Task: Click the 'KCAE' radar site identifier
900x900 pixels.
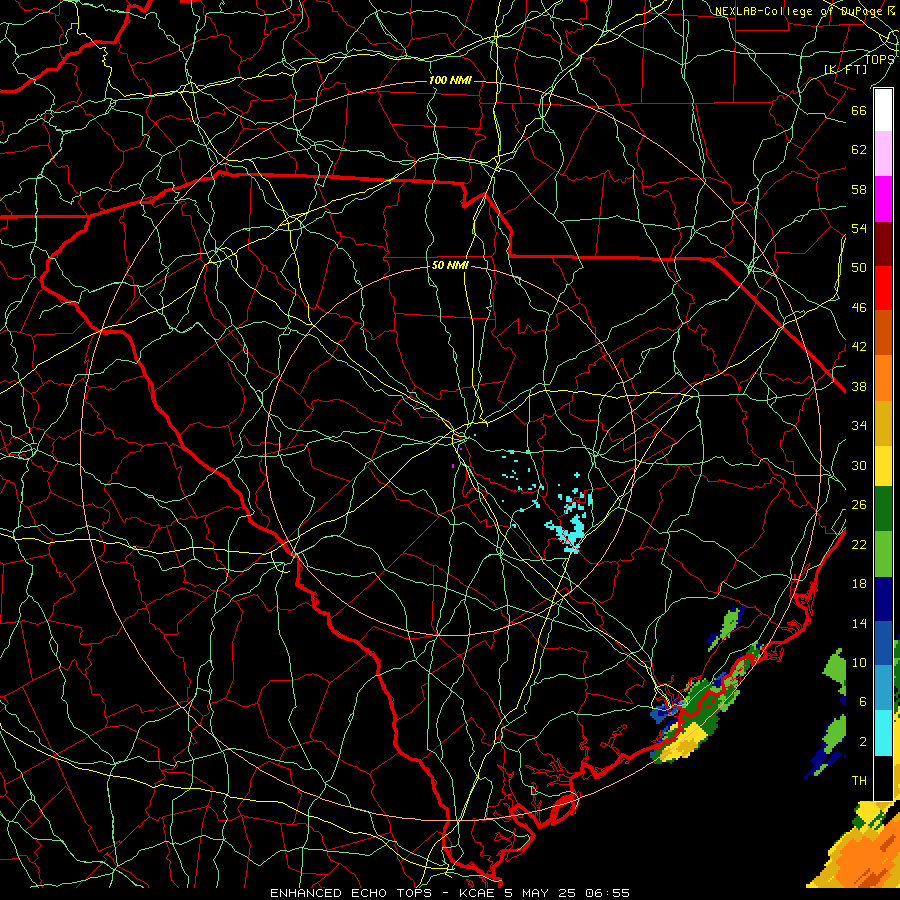Action: tap(476, 893)
